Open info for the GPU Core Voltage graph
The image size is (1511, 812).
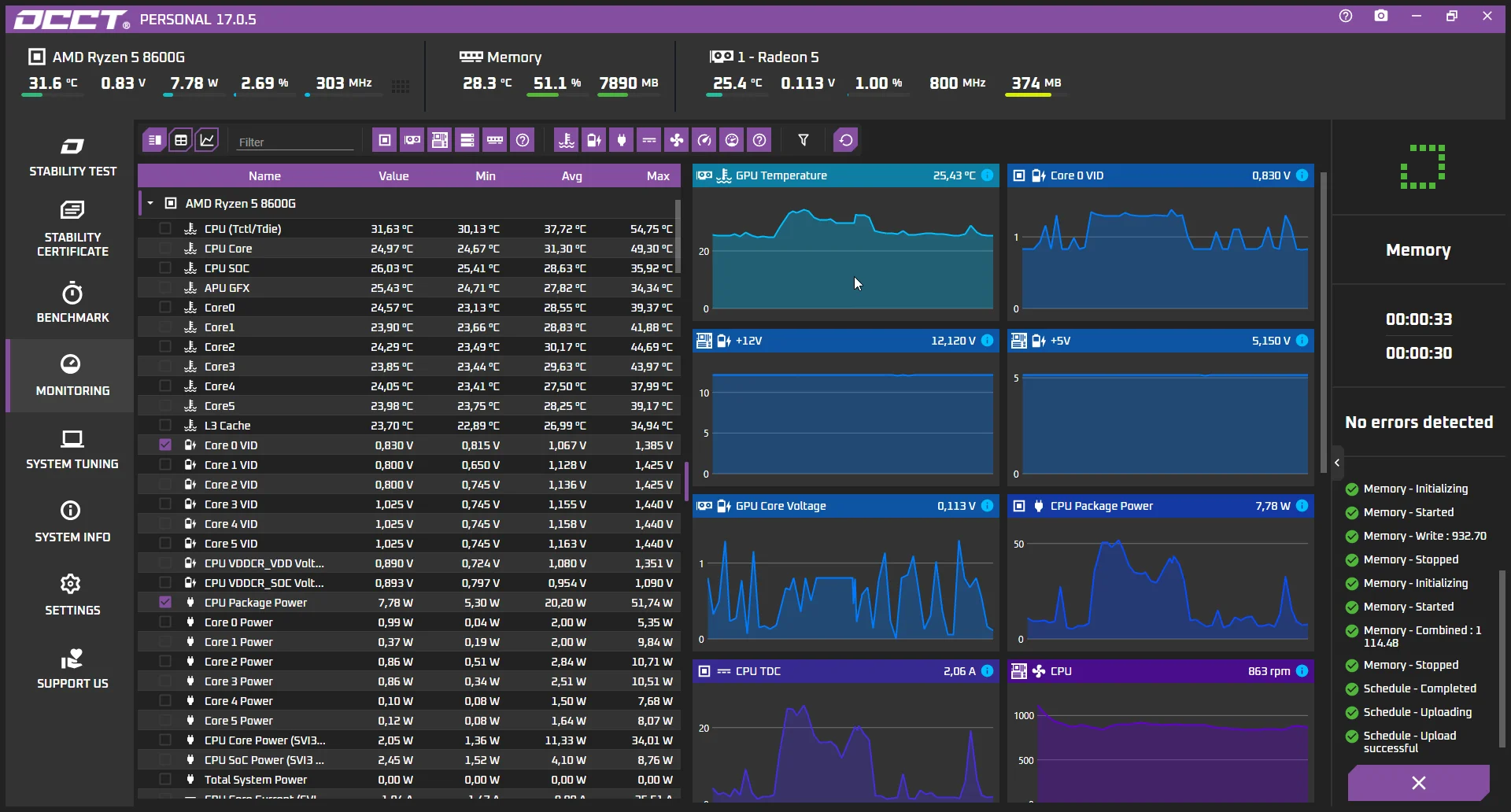[988, 506]
